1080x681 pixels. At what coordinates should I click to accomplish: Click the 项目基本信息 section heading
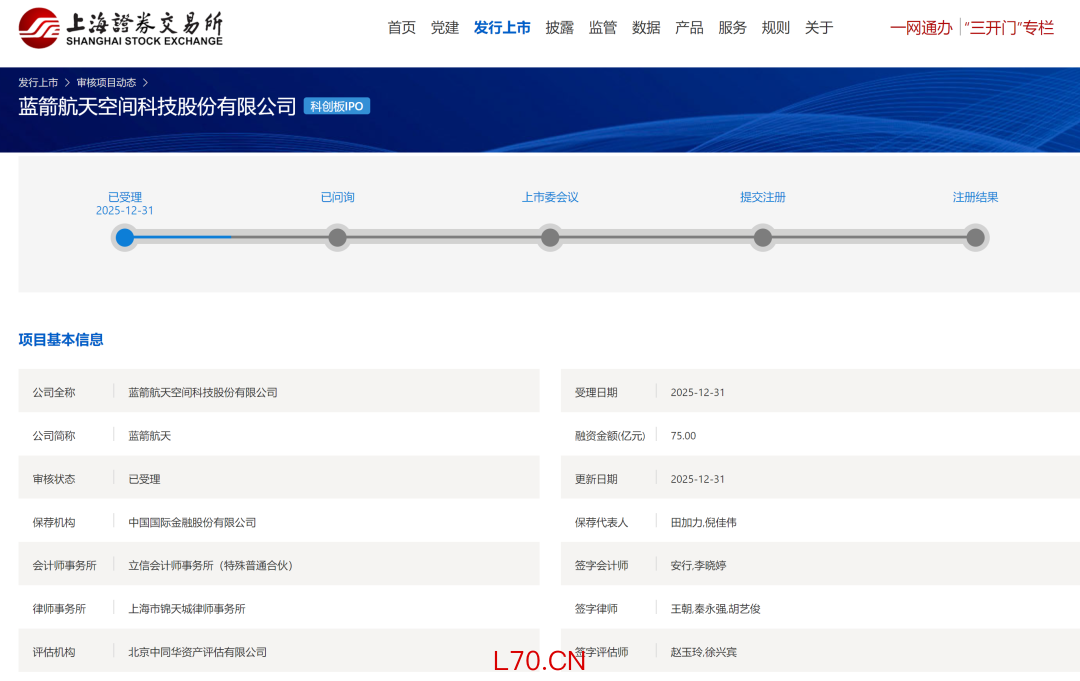(61, 339)
